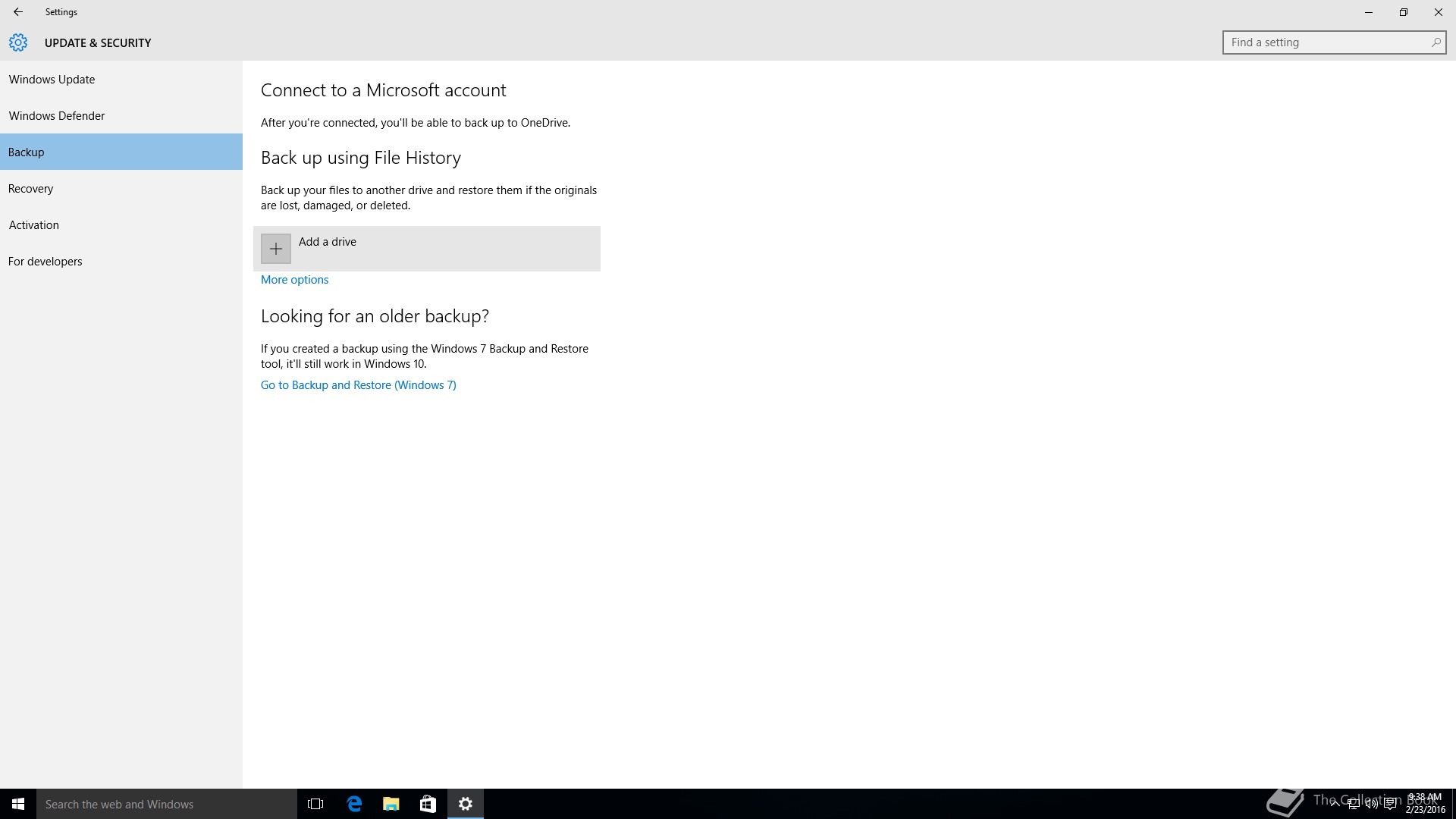Image resolution: width=1456 pixels, height=819 pixels.
Task: Click the search magnifier in Find a setting
Action: coord(1436,42)
